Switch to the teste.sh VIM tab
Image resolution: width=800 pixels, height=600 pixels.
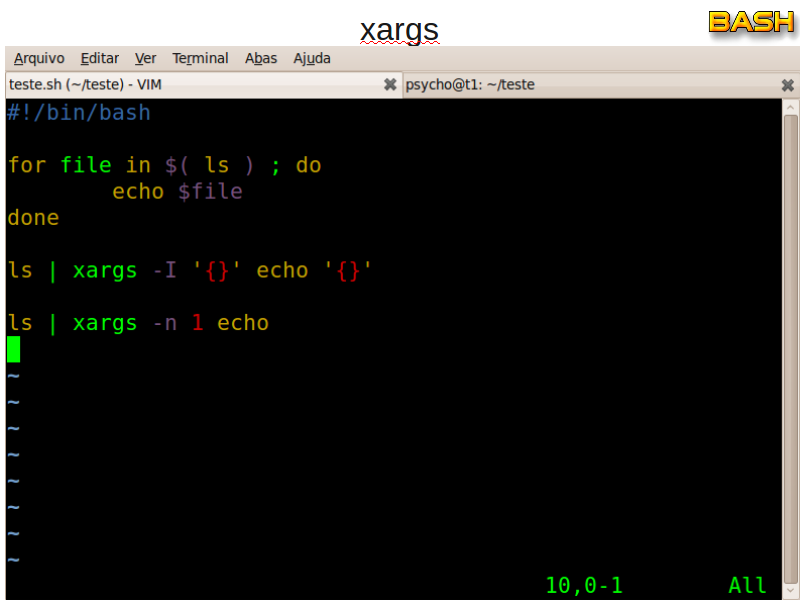190,85
